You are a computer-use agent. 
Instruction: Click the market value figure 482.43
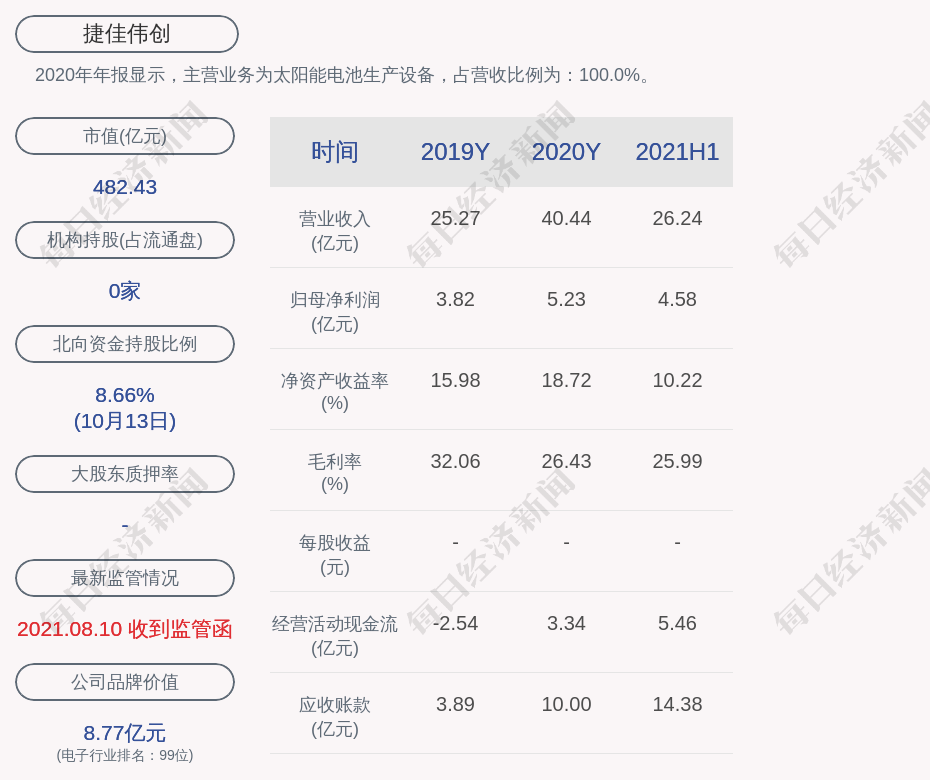click(125, 187)
